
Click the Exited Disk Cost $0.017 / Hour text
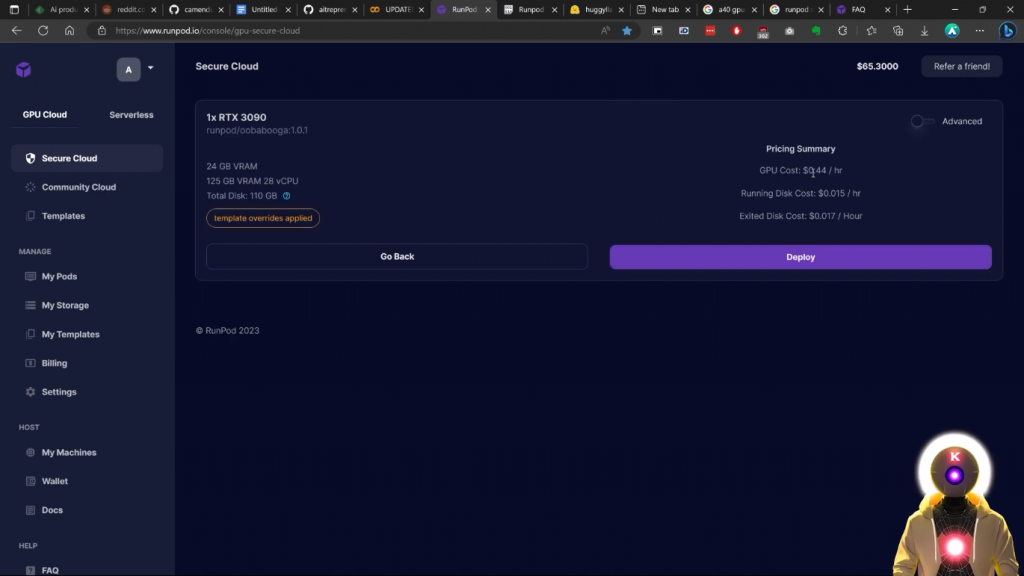coord(801,216)
